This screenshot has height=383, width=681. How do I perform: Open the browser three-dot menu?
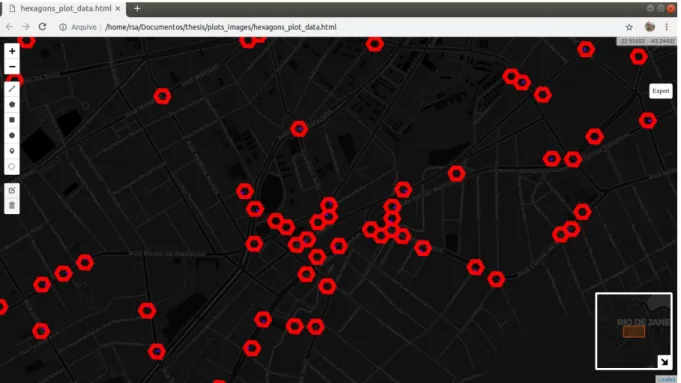click(667, 27)
